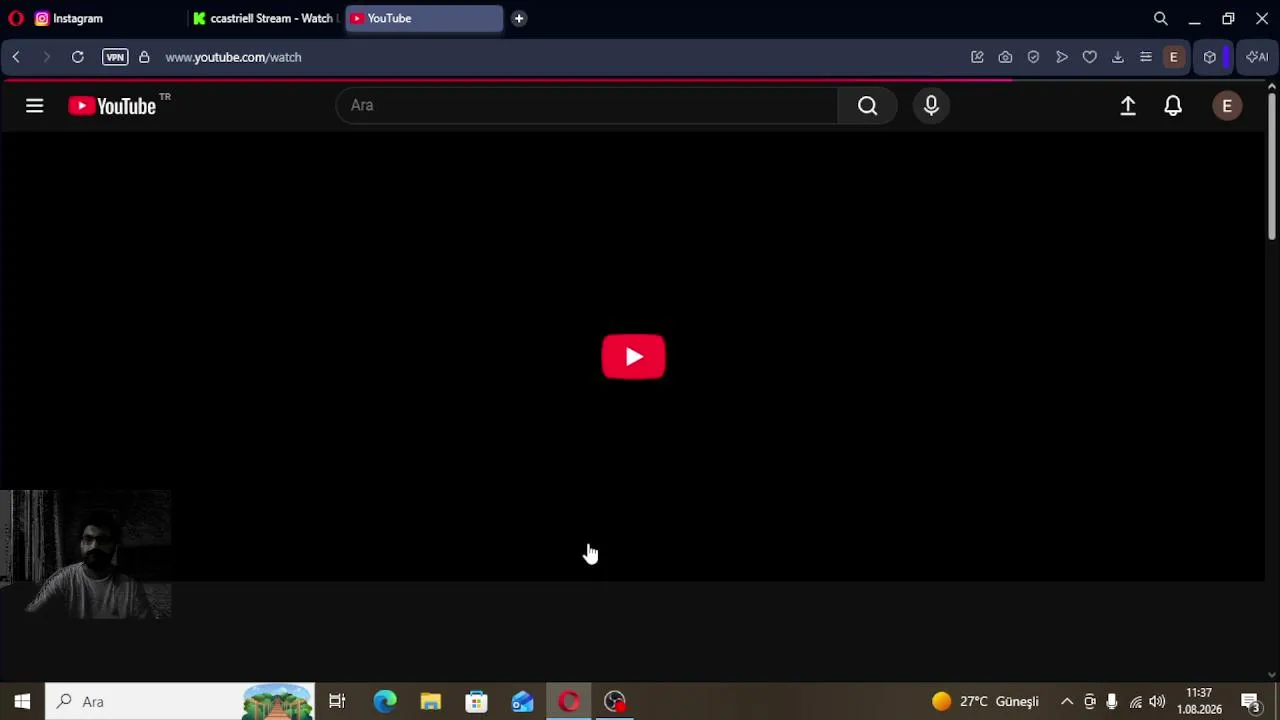Open the Windows Start menu
Screen dimensions: 1280x720
[x=22, y=701]
